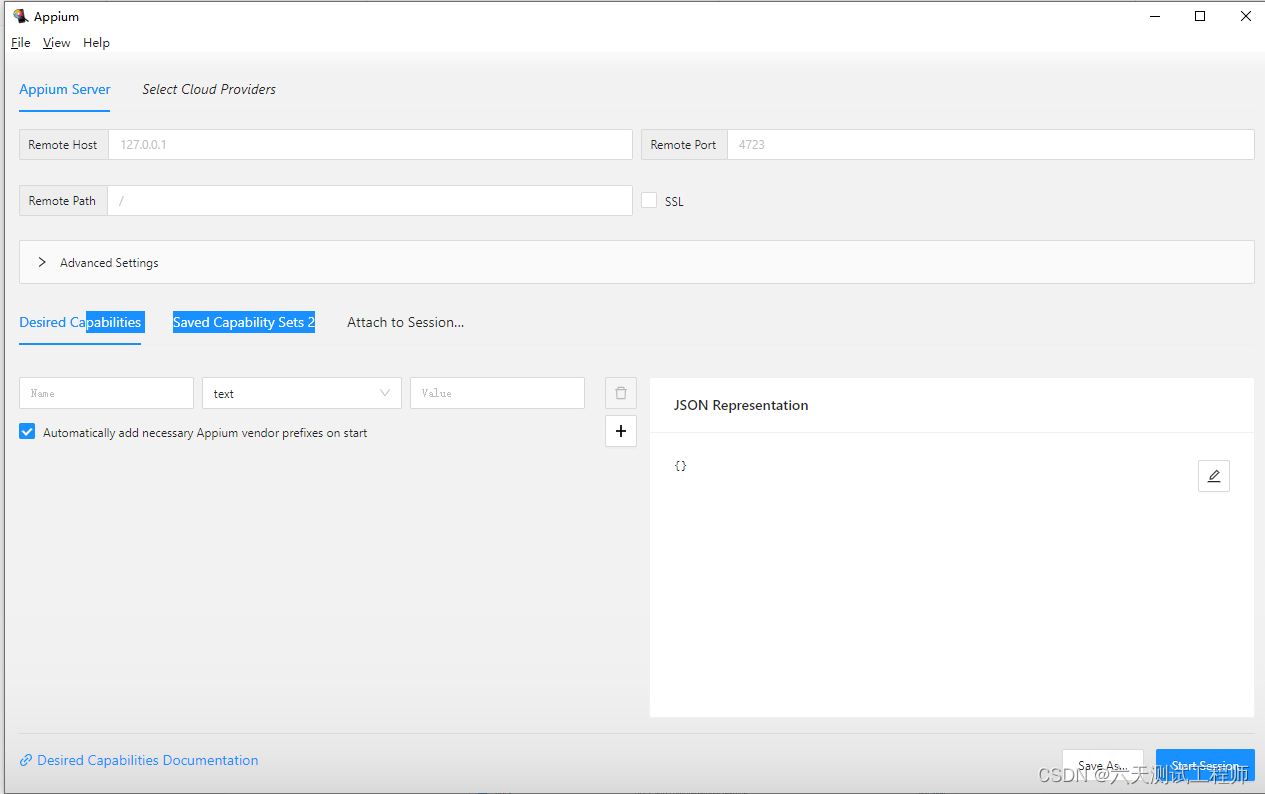The height and width of the screenshot is (794, 1265).
Task: Click the empty braces in the JSON panel
Action: coord(681,466)
